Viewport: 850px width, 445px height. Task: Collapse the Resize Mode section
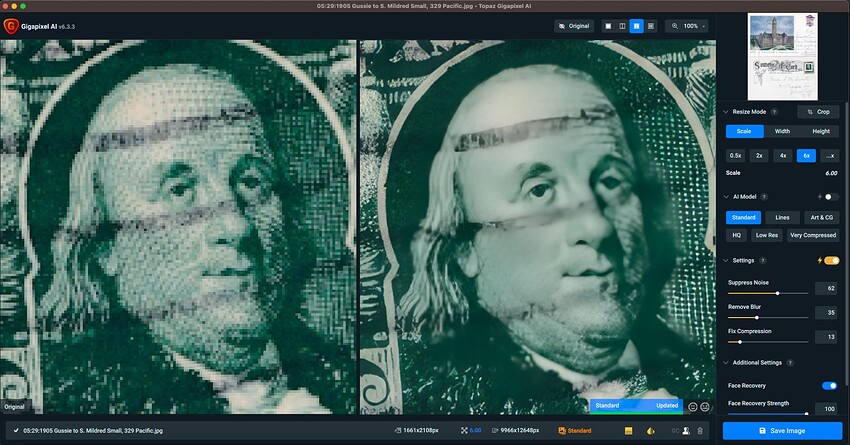click(x=726, y=112)
